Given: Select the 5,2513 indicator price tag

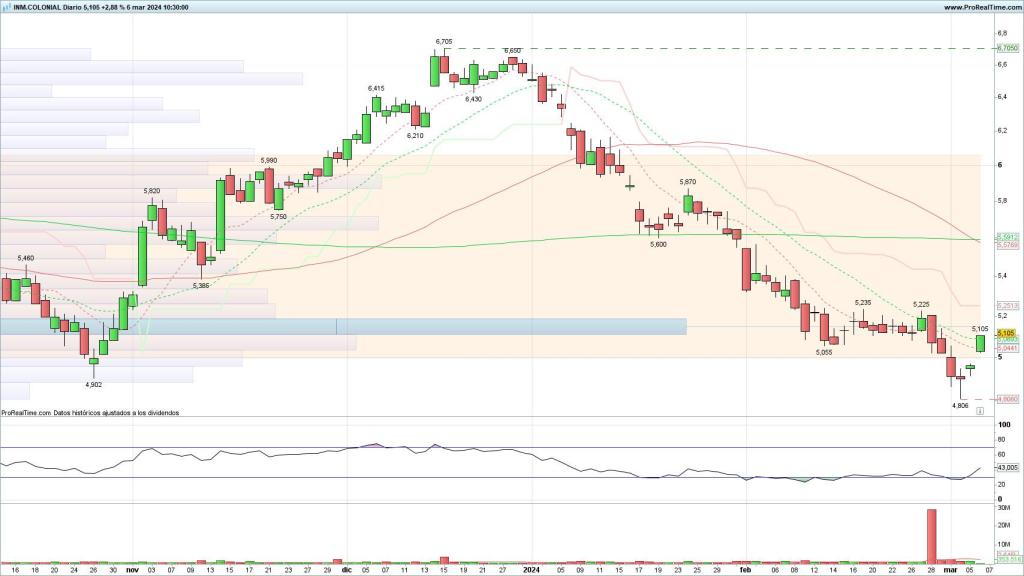Looking at the screenshot, I should (1006, 306).
